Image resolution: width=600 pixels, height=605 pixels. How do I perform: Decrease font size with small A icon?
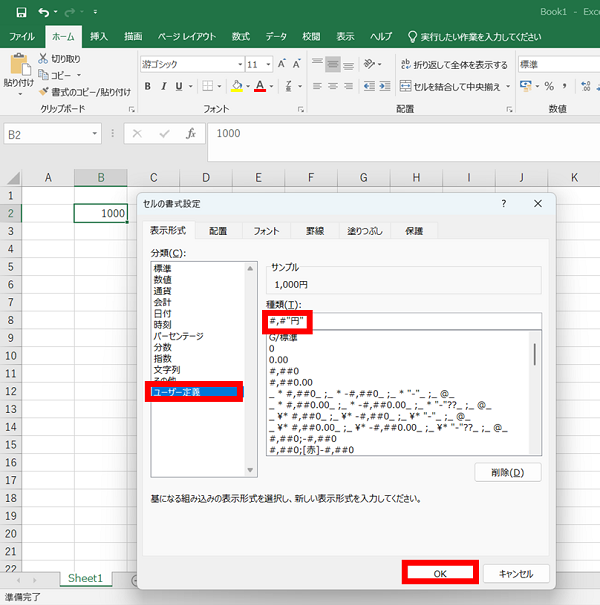tap(296, 64)
